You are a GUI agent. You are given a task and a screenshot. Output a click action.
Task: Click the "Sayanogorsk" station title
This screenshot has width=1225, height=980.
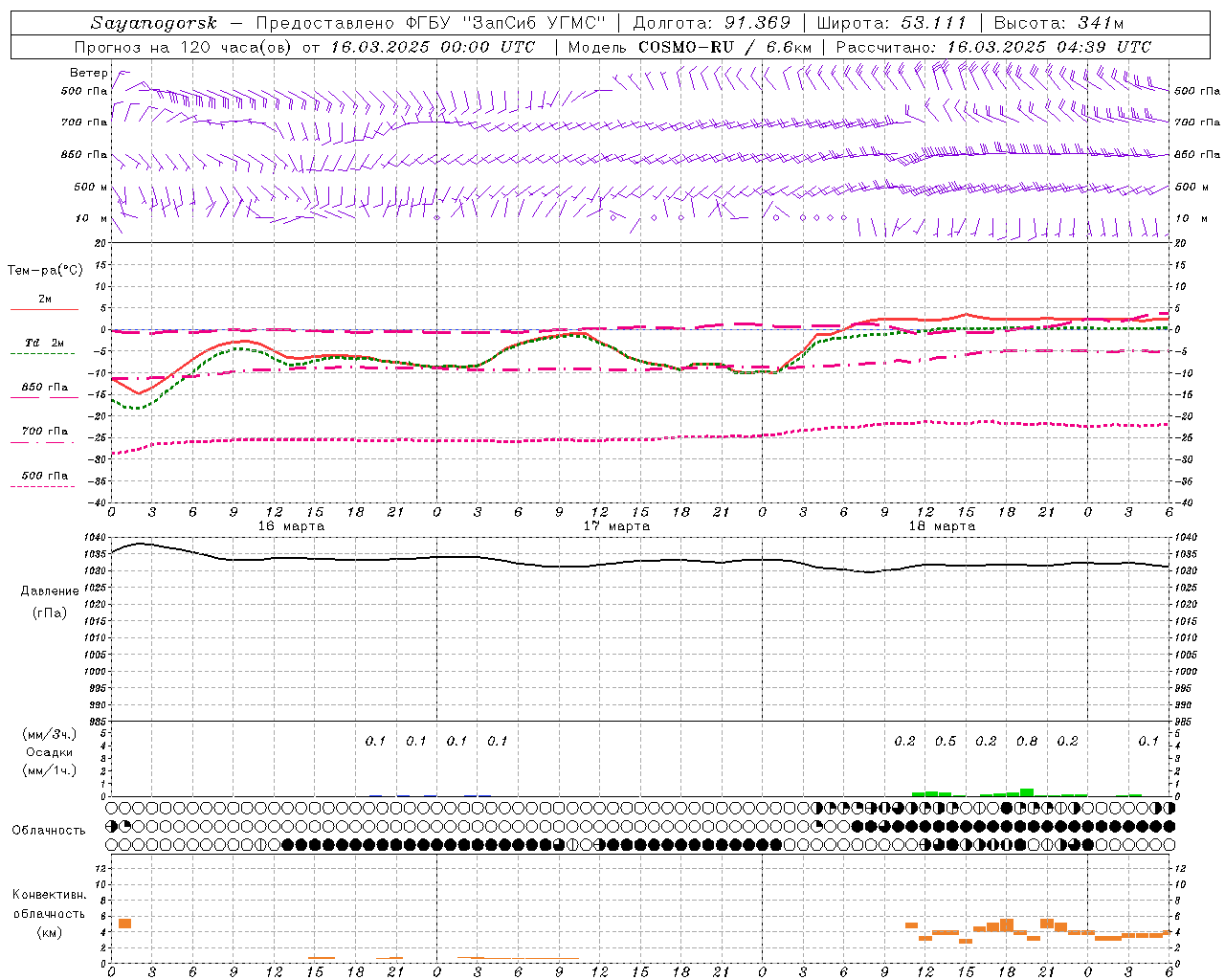coord(154,23)
